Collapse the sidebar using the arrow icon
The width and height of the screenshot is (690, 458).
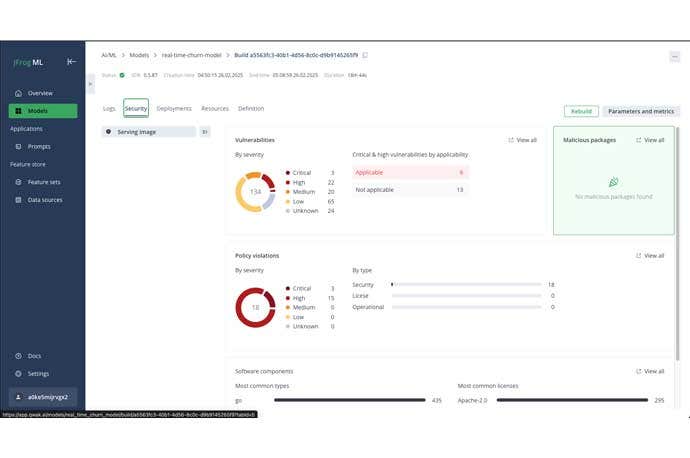click(x=71, y=62)
